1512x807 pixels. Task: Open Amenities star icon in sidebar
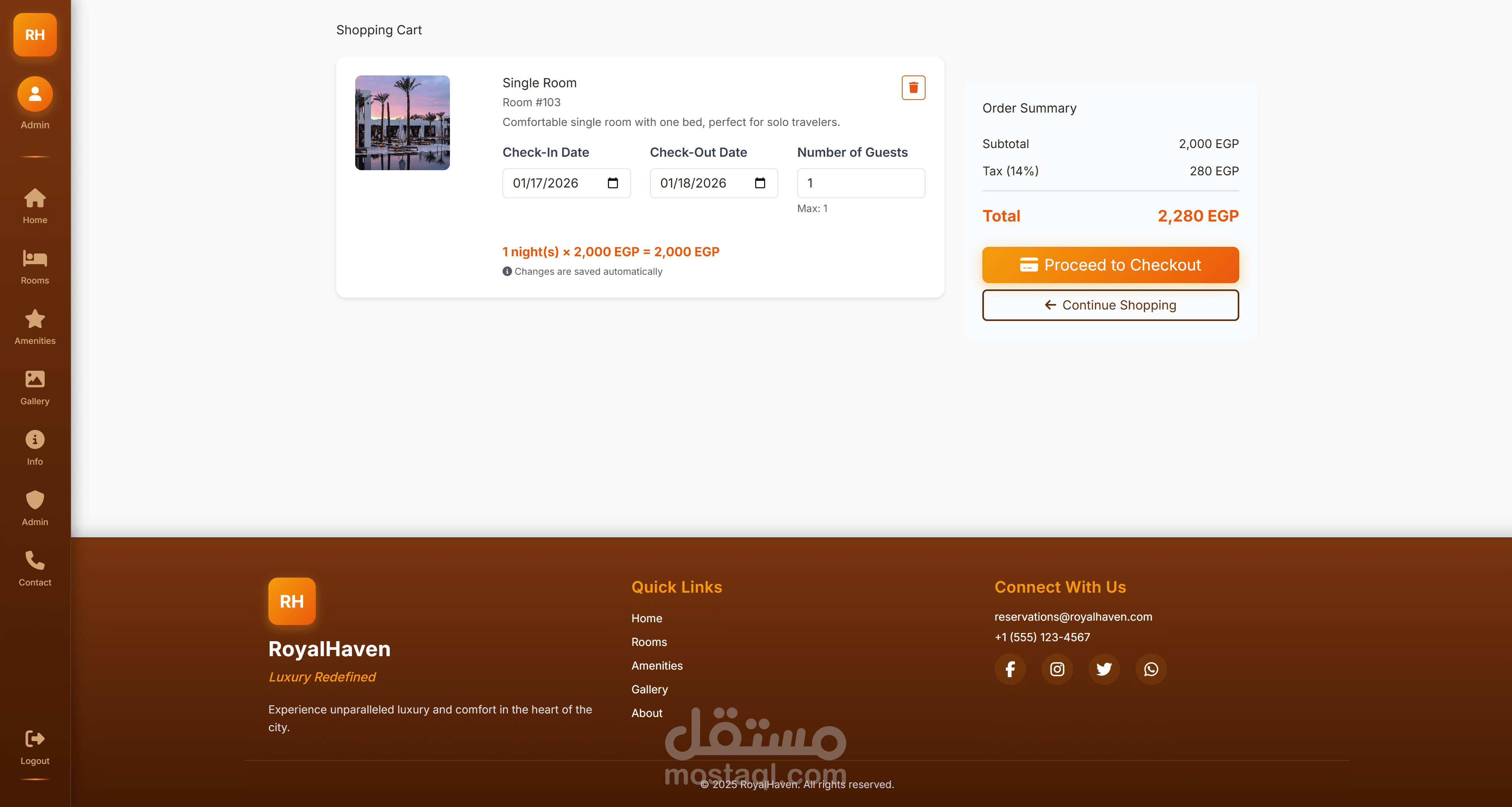pyautogui.click(x=35, y=327)
